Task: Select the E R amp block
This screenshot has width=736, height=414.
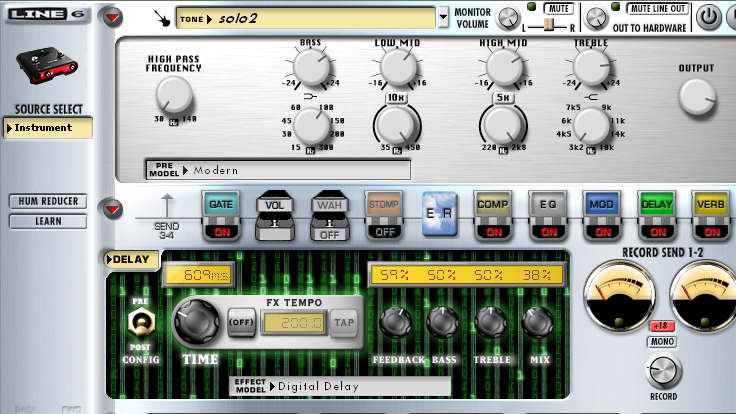Action: [439, 214]
